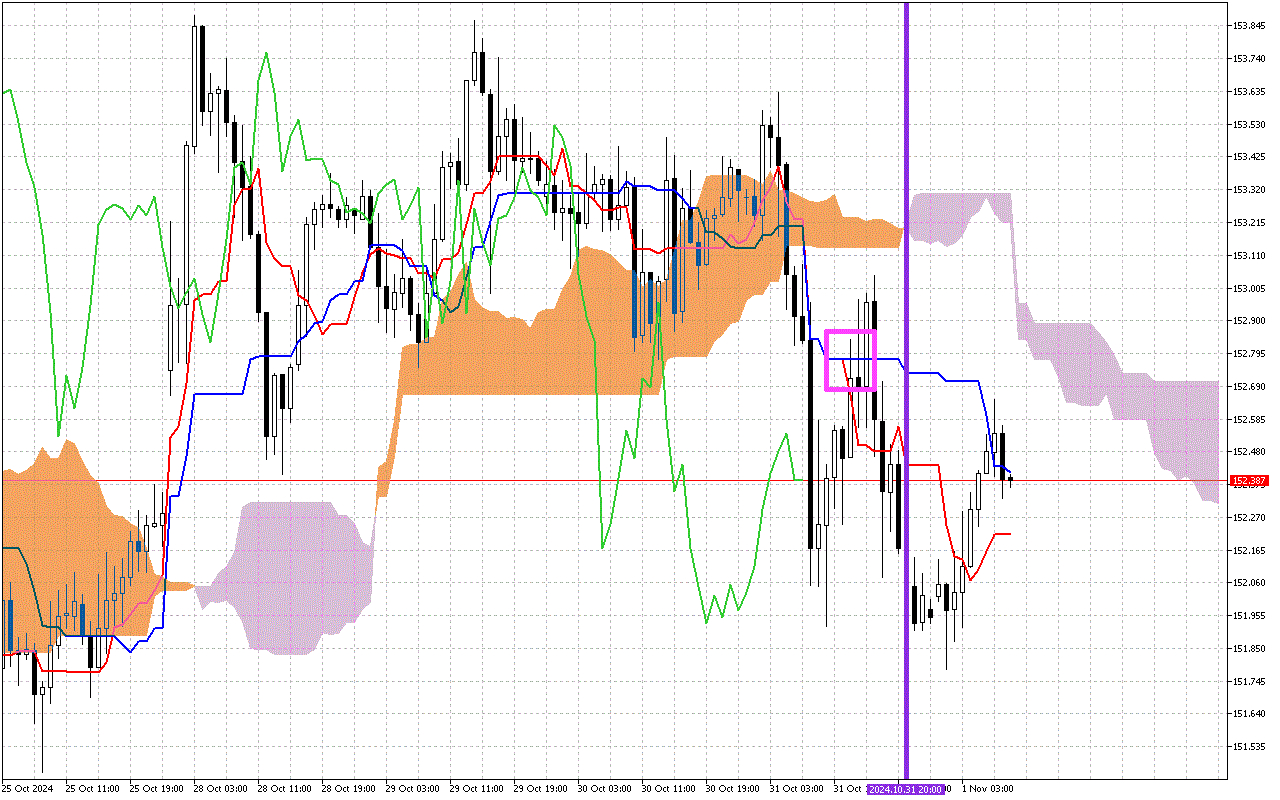The width and height of the screenshot is (1280, 800).
Task: Click the highlighted 2024.10.31 20:00 date label
Action: pyautogui.click(x=905, y=789)
